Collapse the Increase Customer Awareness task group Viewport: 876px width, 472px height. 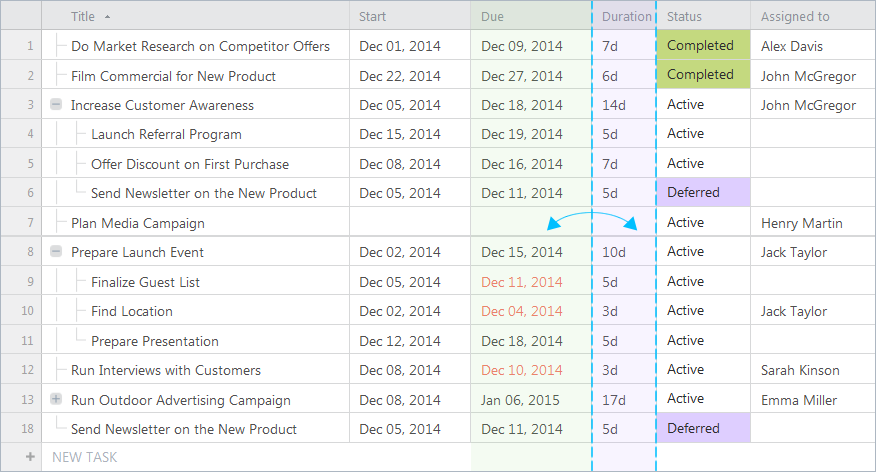coord(56,104)
